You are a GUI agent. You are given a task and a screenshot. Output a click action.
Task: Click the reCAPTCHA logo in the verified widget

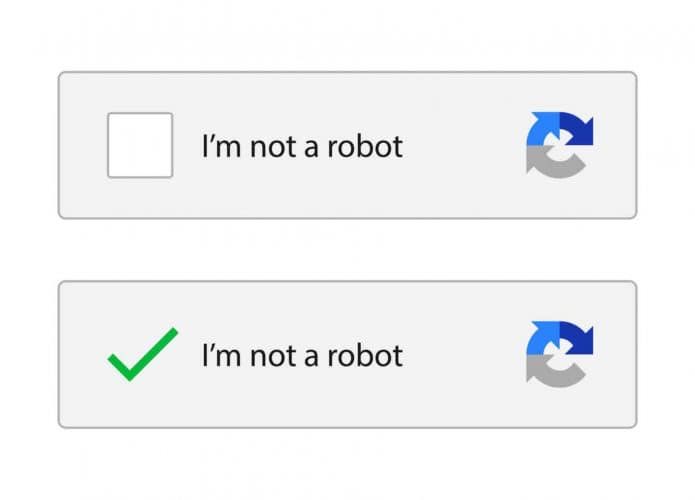point(560,354)
